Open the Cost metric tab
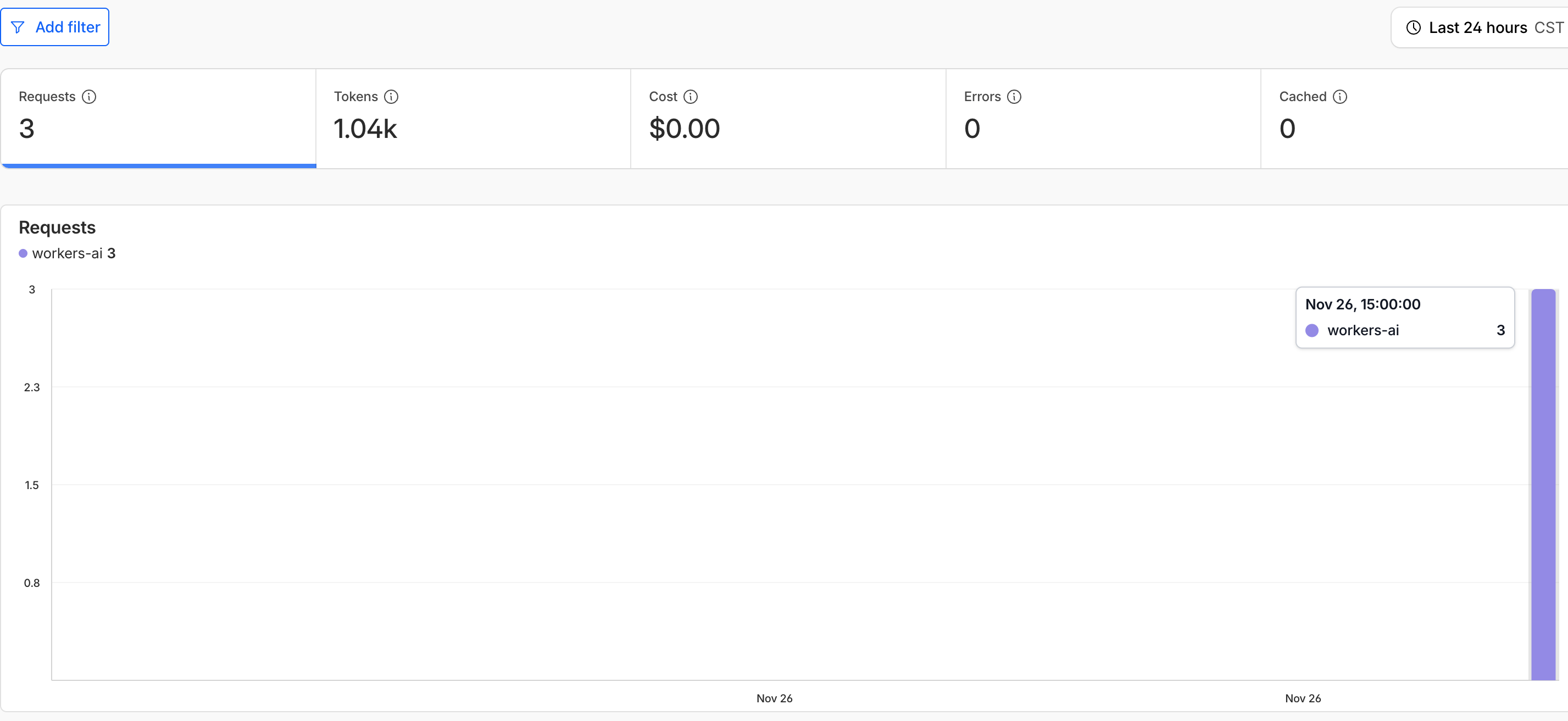This screenshot has width=1568, height=721. 788,119
